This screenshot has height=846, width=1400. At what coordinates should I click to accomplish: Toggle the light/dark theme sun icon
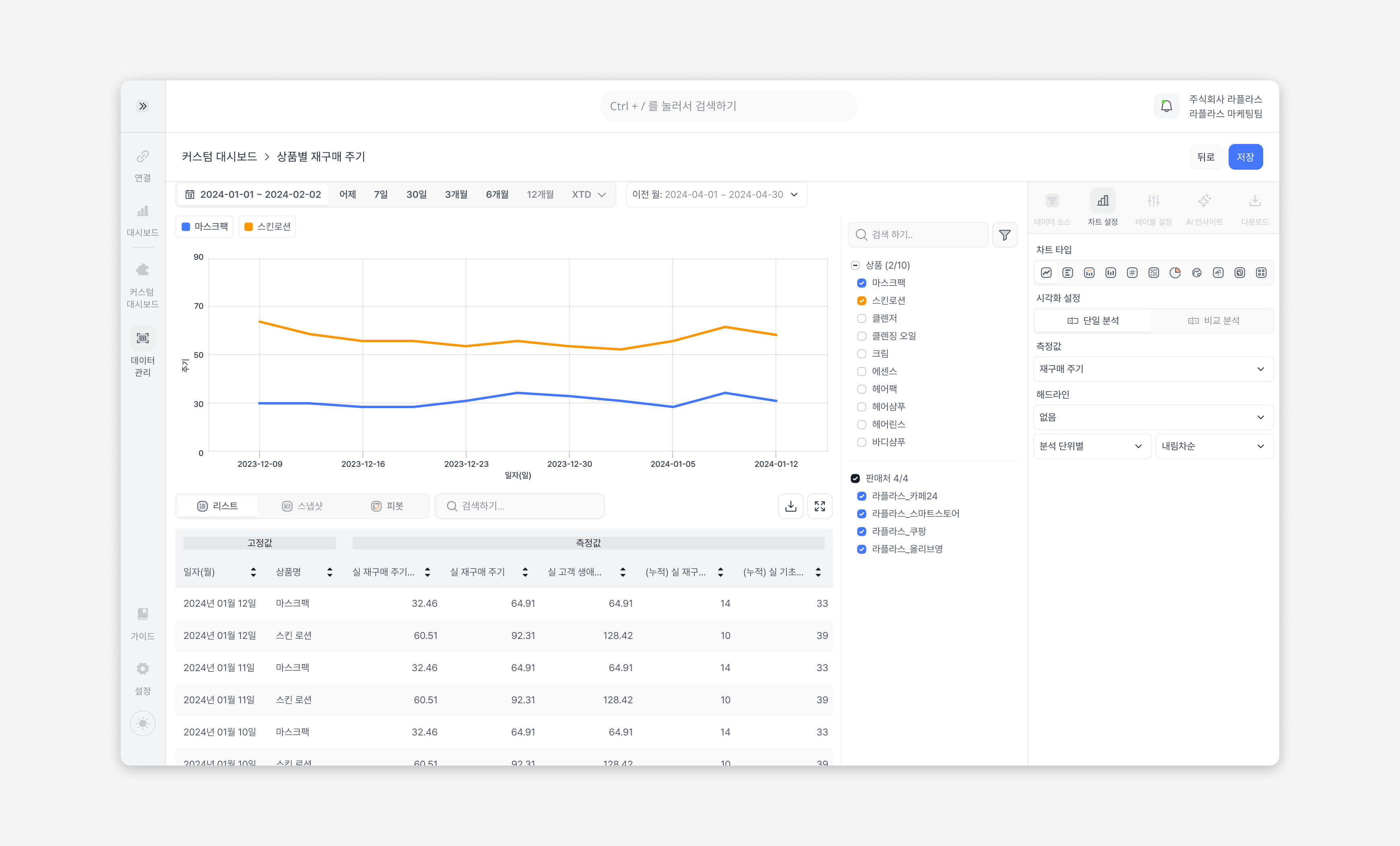coord(142,723)
